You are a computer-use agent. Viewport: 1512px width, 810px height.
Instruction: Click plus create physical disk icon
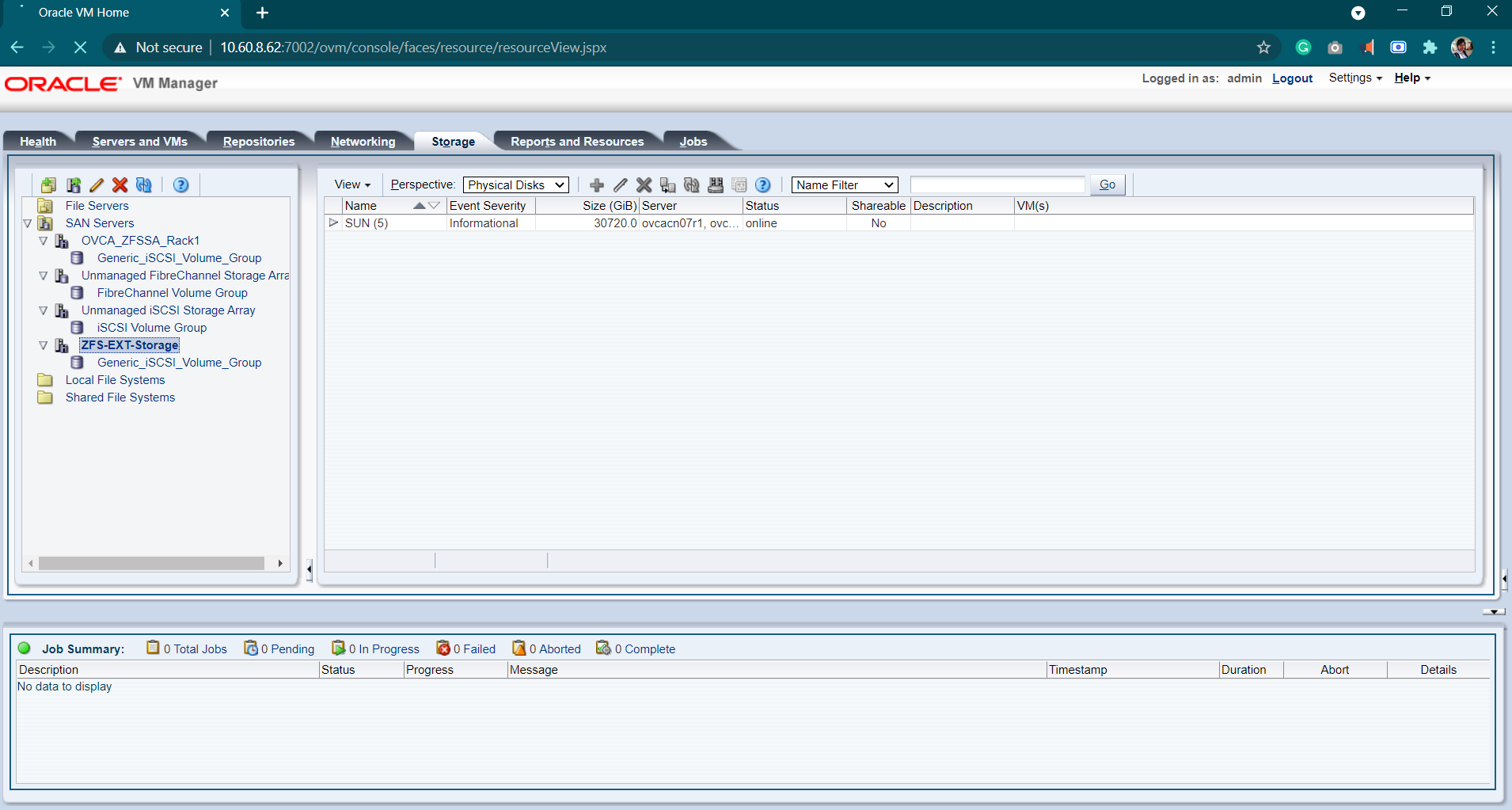coord(597,184)
